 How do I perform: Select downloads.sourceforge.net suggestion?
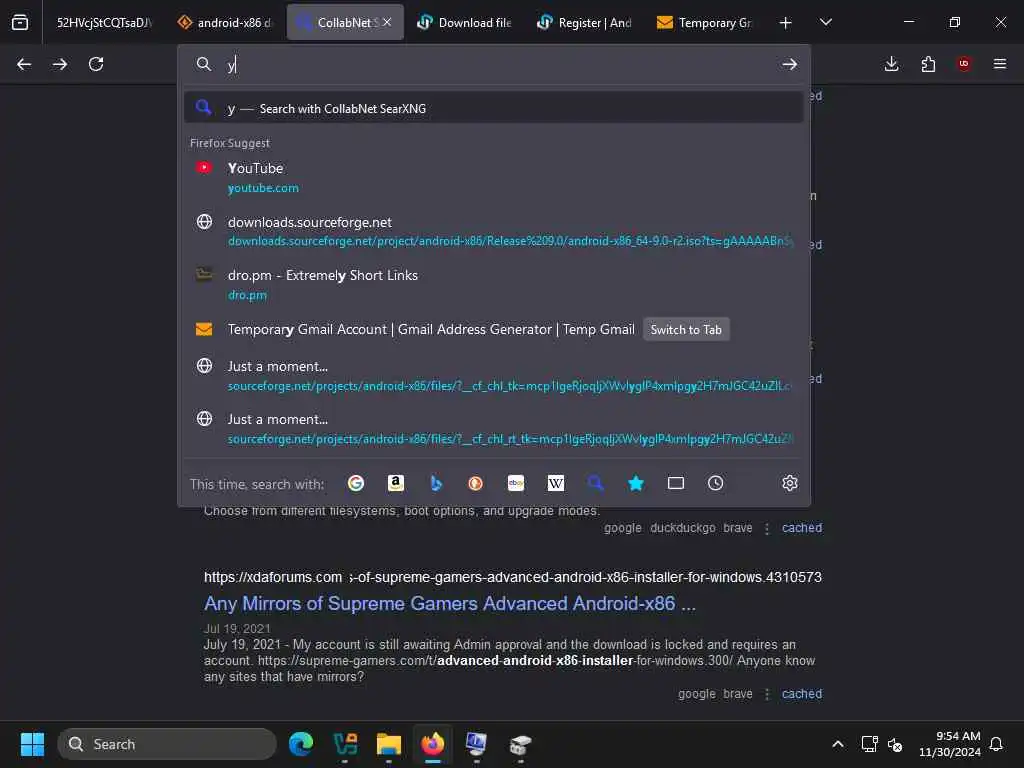[x=493, y=231]
